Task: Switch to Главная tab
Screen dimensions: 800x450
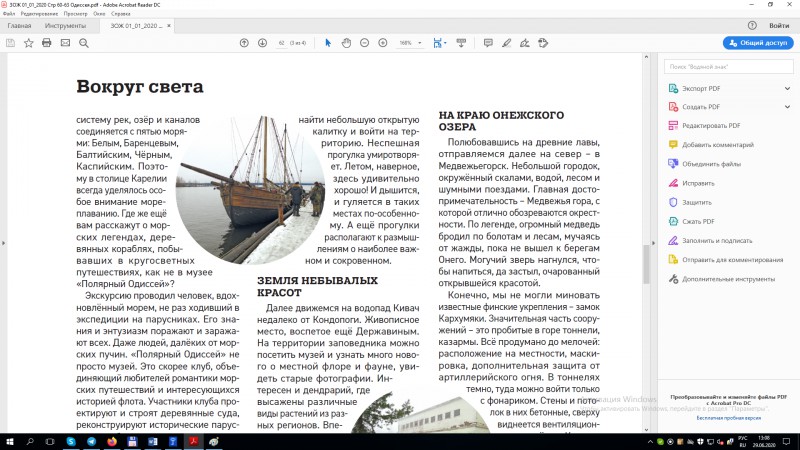Action: pos(19,26)
